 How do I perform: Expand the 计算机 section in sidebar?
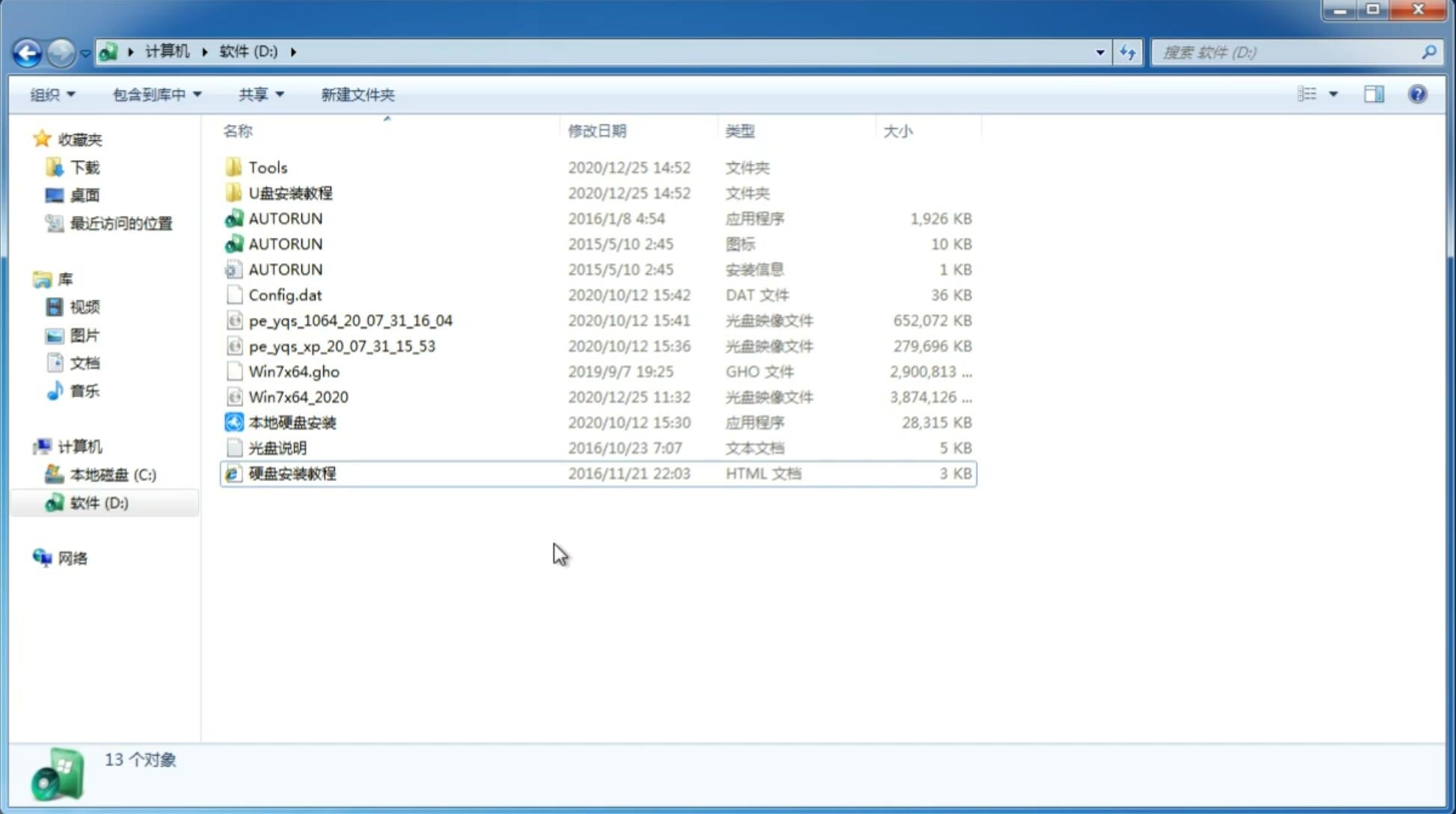[27, 446]
